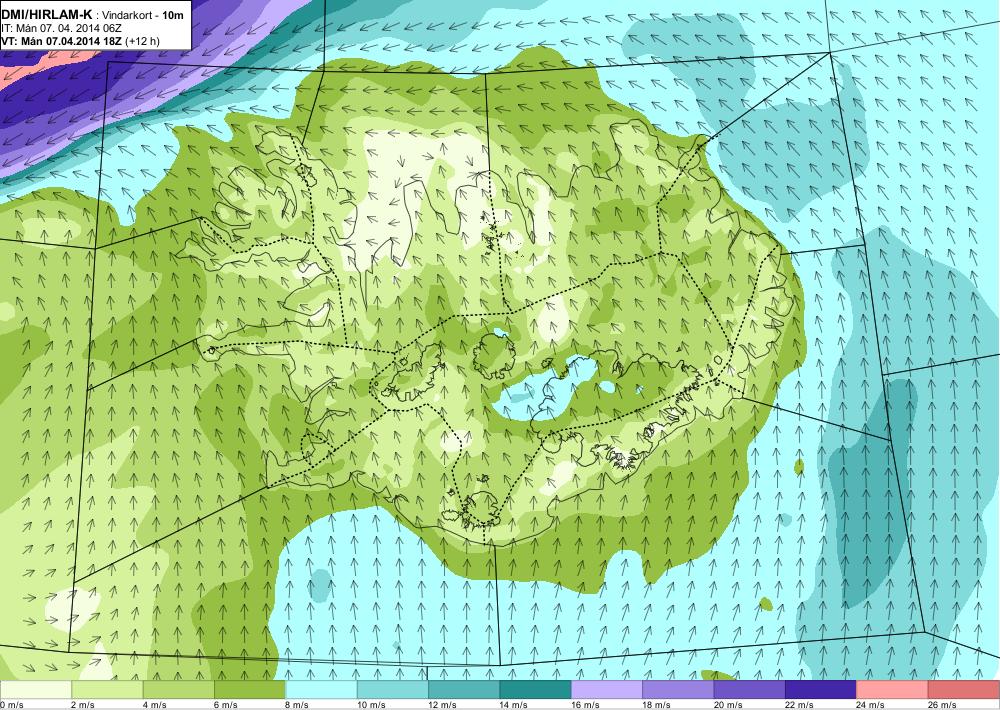Screen dimensions: 1000x710
Task: Click the "(+12 h)" forecast offset text
Action: tap(143, 41)
